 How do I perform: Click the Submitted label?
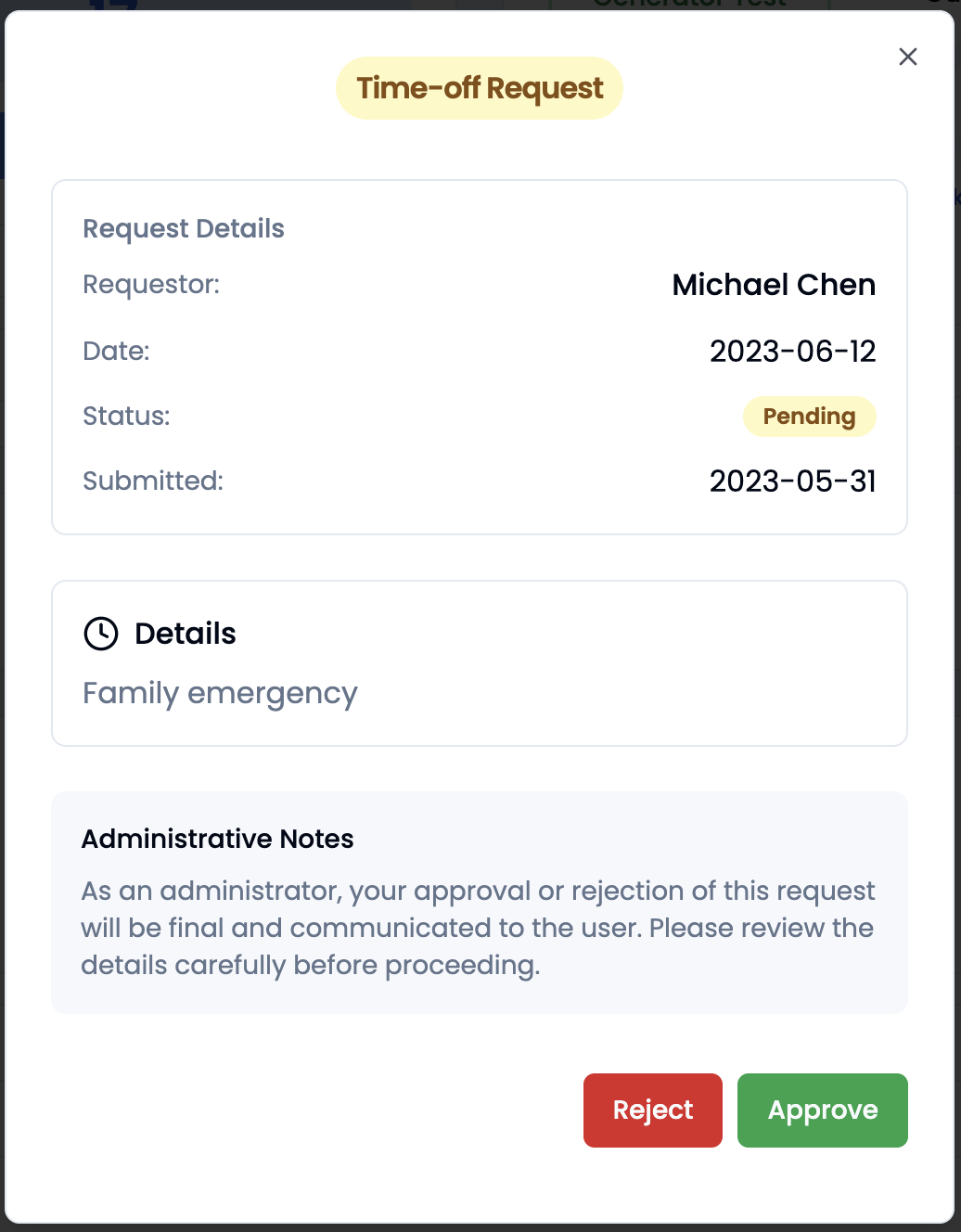point(153,481)
